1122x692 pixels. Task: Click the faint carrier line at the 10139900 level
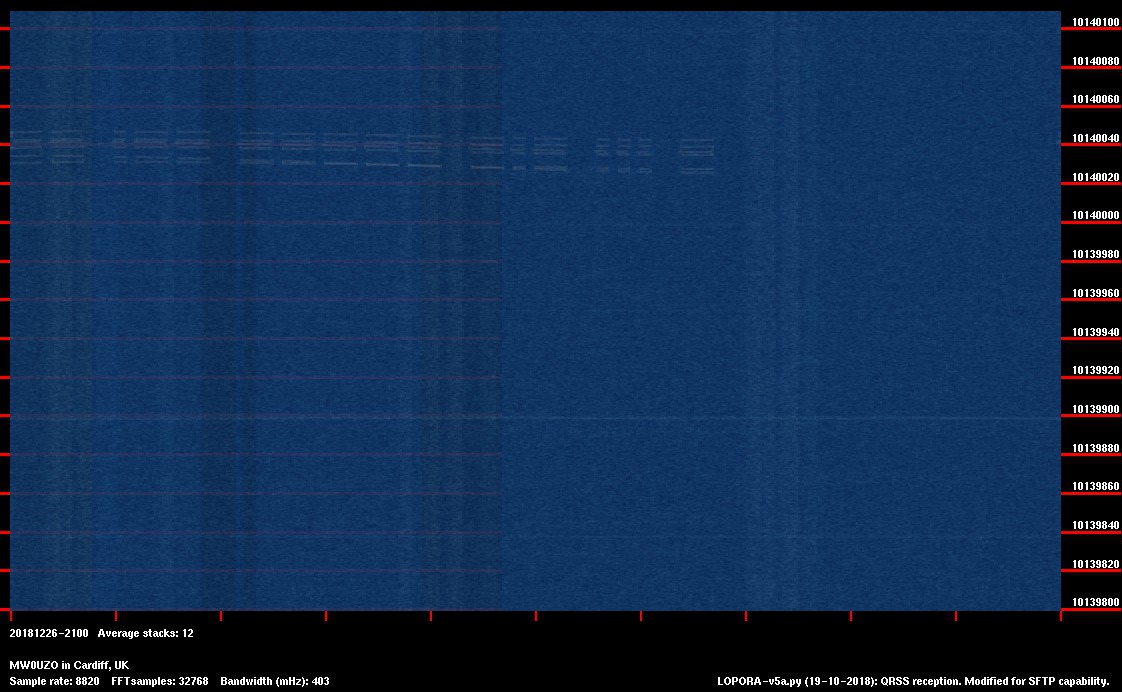[x=780, y=417]
